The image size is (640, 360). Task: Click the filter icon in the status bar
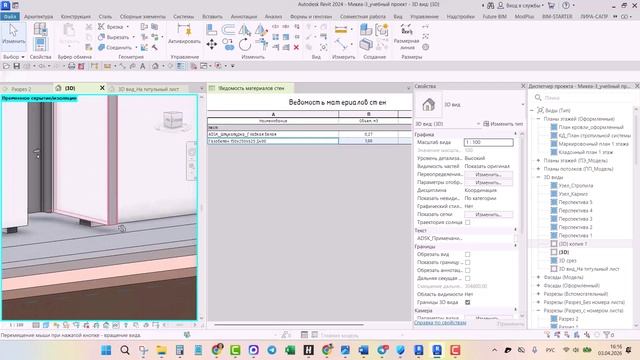click(x=607, y=335)
